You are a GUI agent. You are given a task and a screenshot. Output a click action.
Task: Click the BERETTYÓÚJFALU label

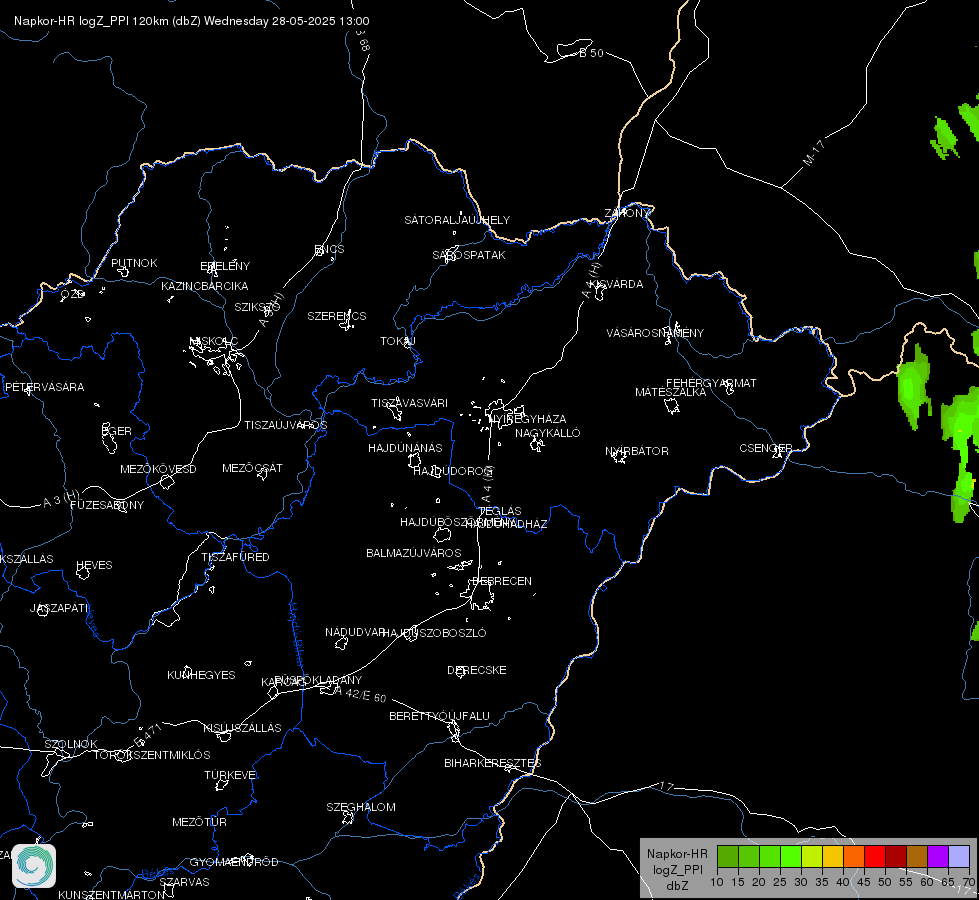pos(440,716)
